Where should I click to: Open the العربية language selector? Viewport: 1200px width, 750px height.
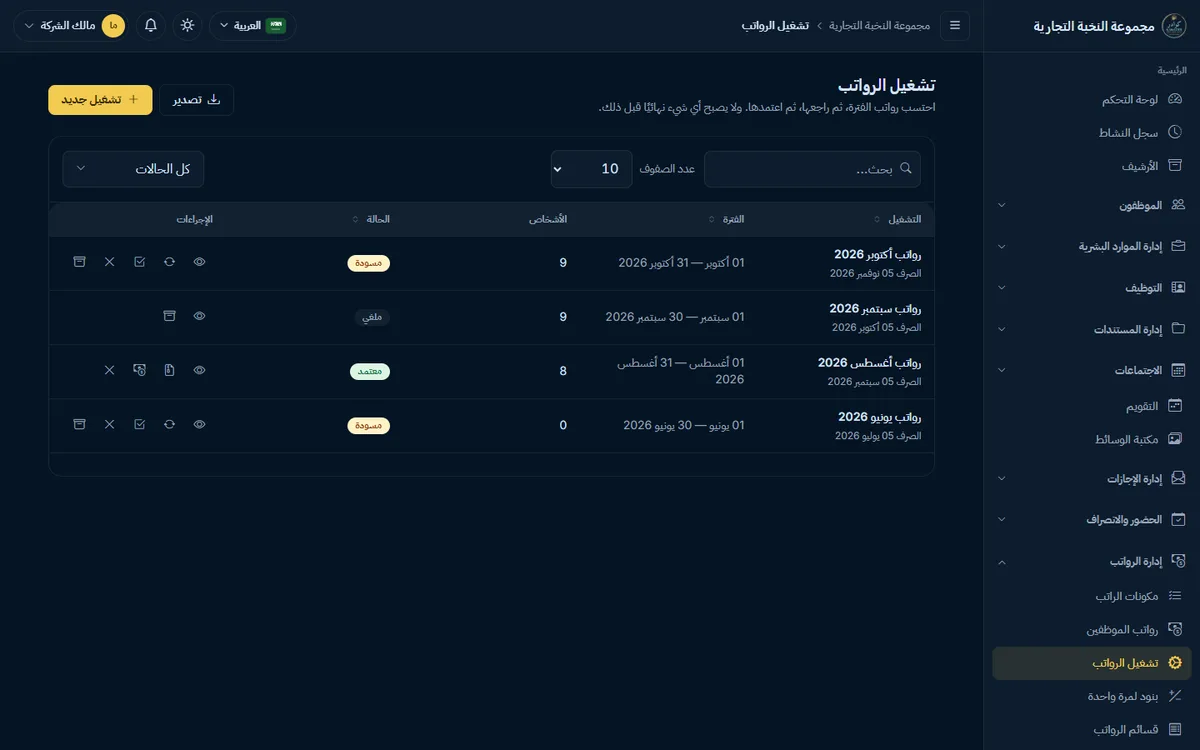pos(252,25)
